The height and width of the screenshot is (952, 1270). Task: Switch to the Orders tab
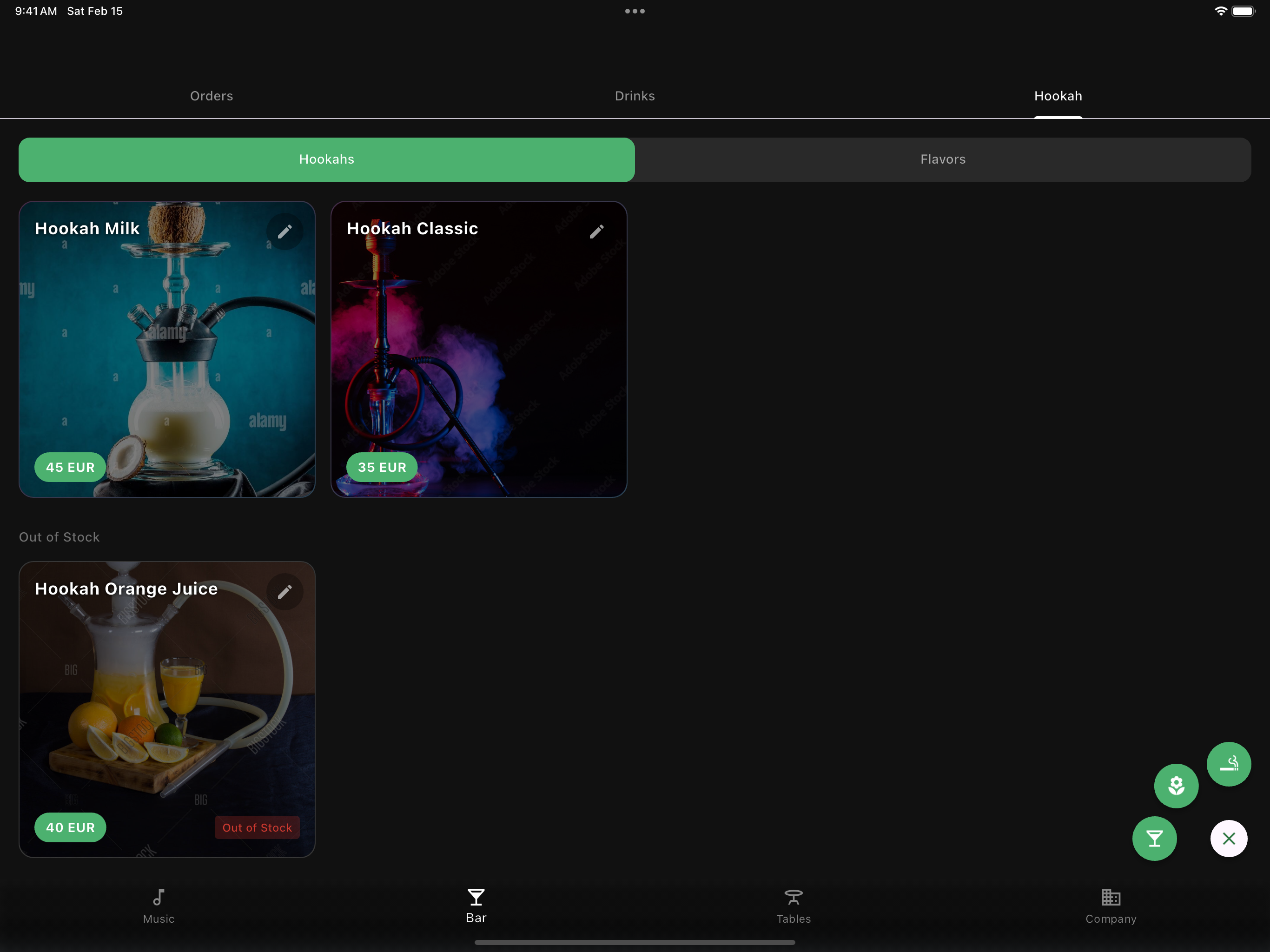click(x=212, y=96)
